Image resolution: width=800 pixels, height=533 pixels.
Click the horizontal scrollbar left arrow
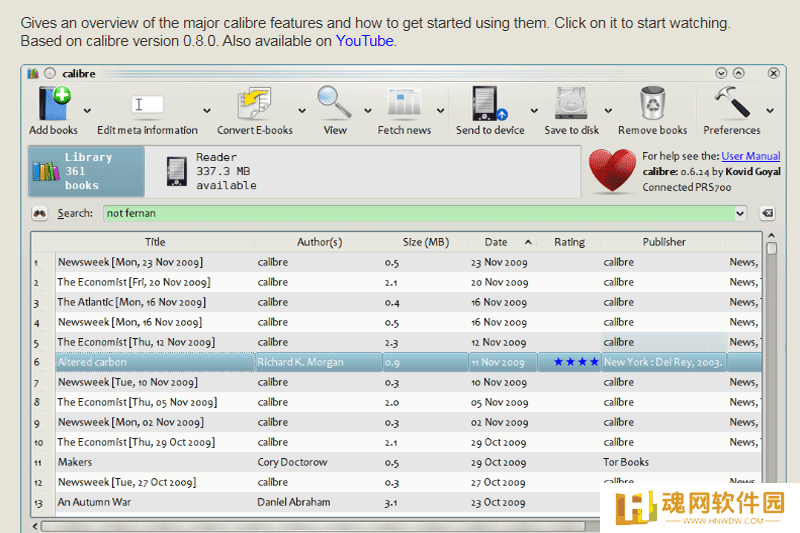35,526
